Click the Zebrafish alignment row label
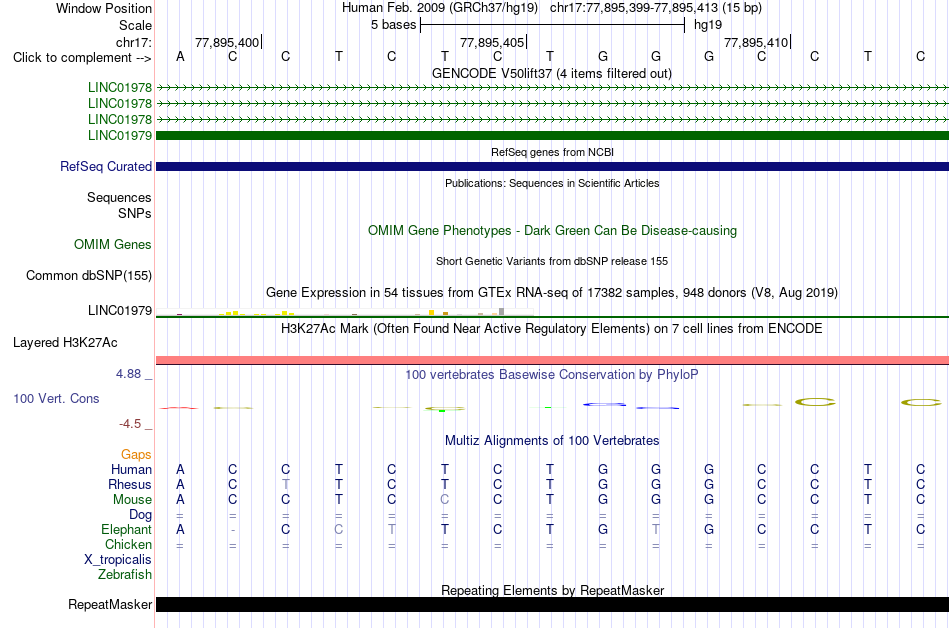The height and width of the screenshot is (628, 950). click(125, 574)
